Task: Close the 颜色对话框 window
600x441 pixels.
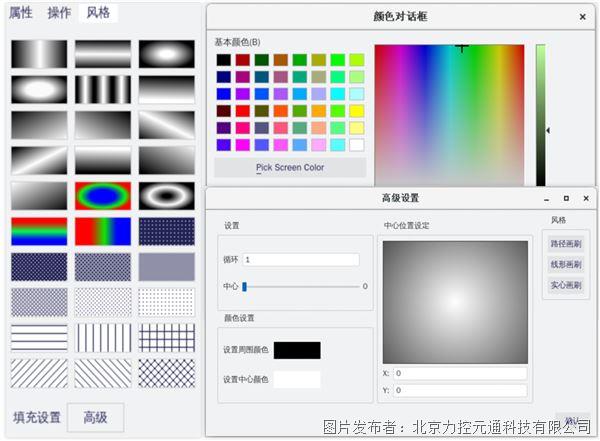Action: point(582,17)
